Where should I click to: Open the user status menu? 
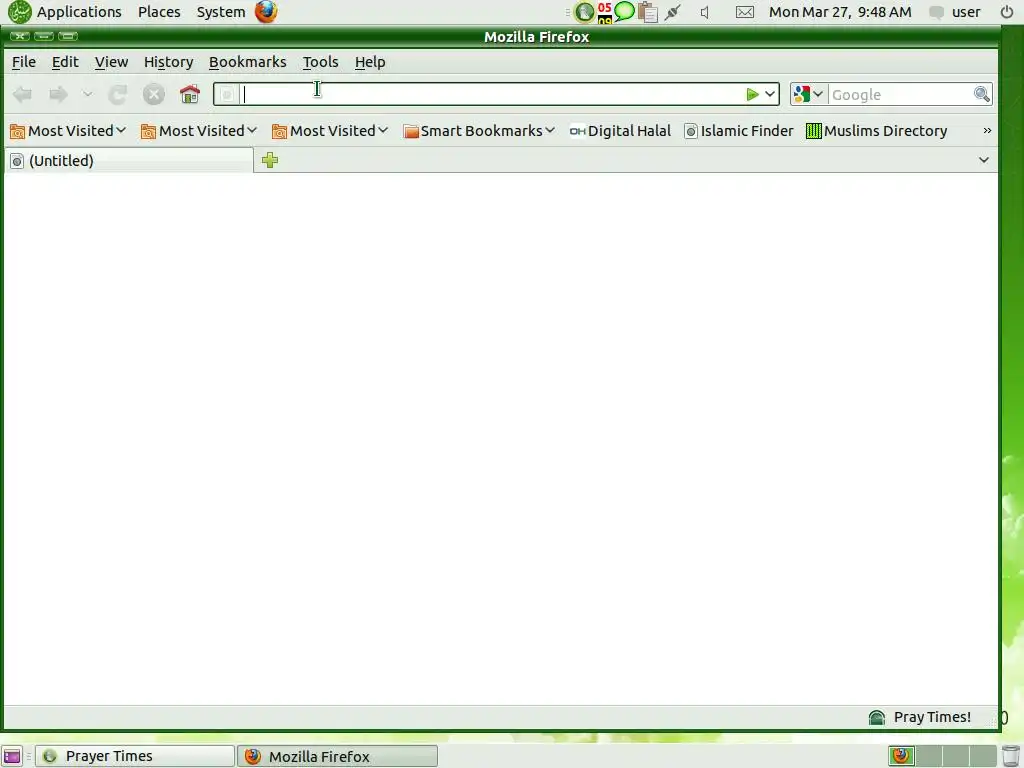955,12
